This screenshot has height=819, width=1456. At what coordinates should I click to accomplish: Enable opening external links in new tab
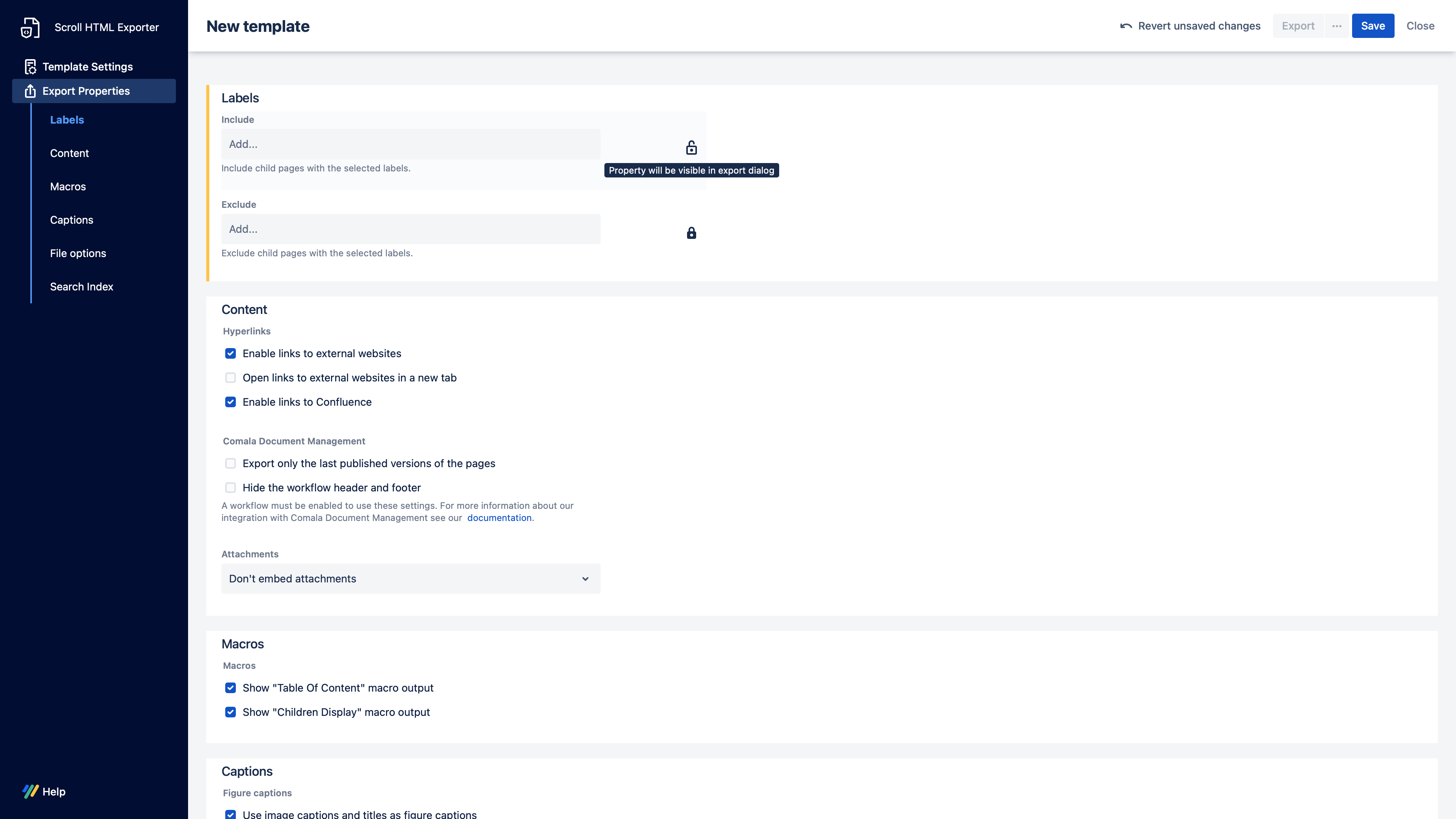231,378
